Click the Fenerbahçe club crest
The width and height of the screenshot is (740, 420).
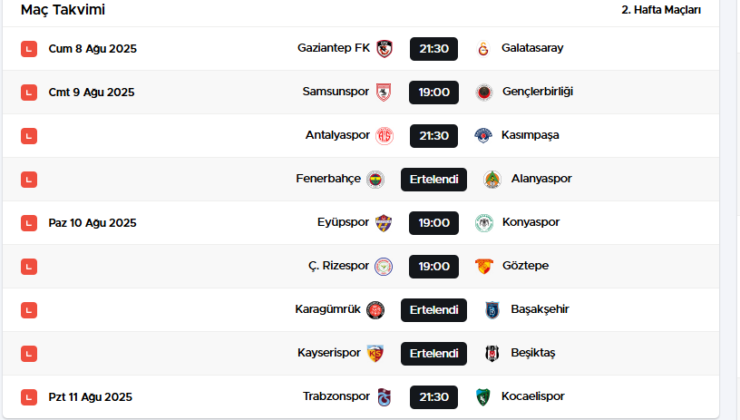coord(375,179)
